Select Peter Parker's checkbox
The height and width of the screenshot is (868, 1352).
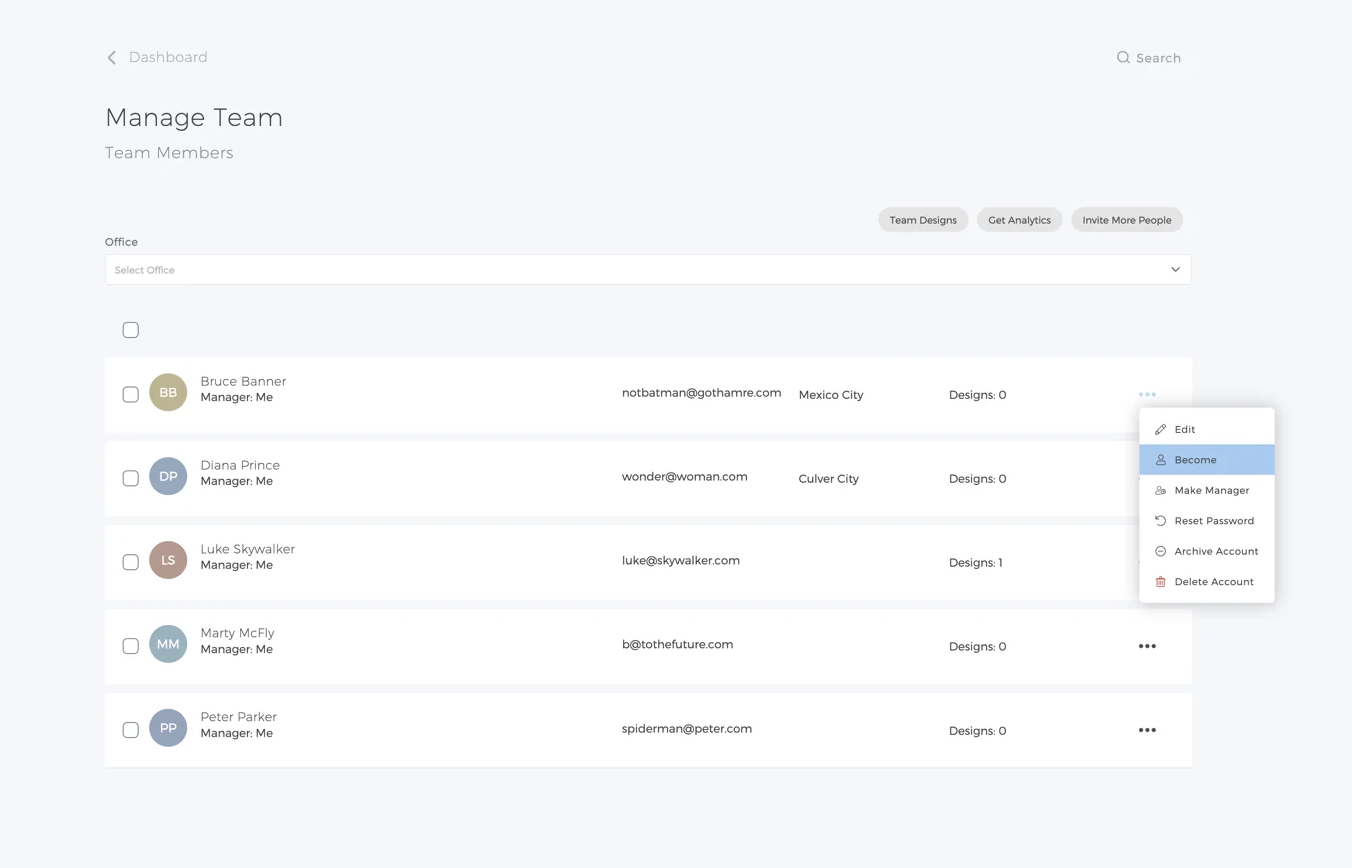(131, 730)
